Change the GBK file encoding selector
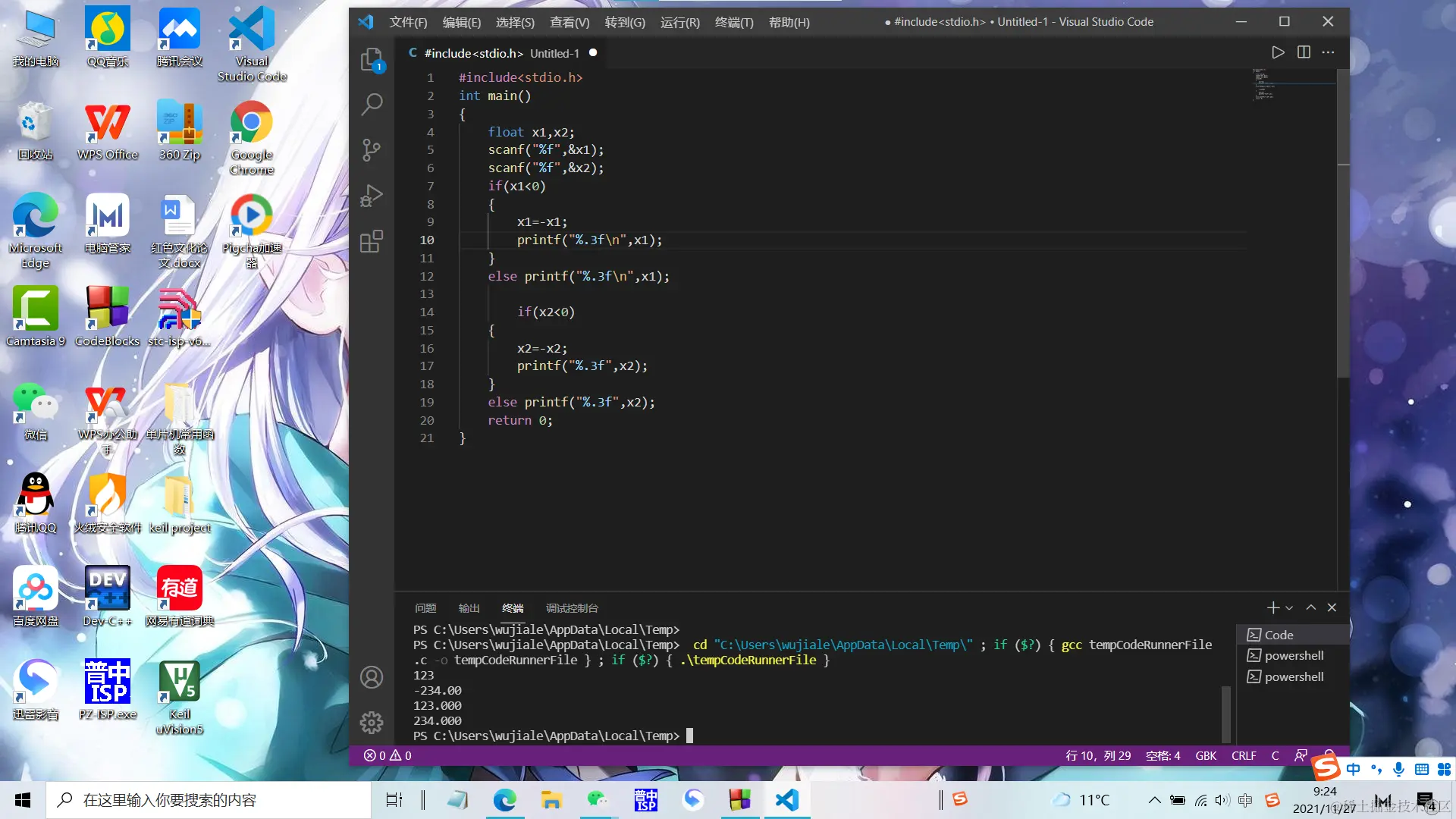1456x819 pixels. coord(1205,755)
